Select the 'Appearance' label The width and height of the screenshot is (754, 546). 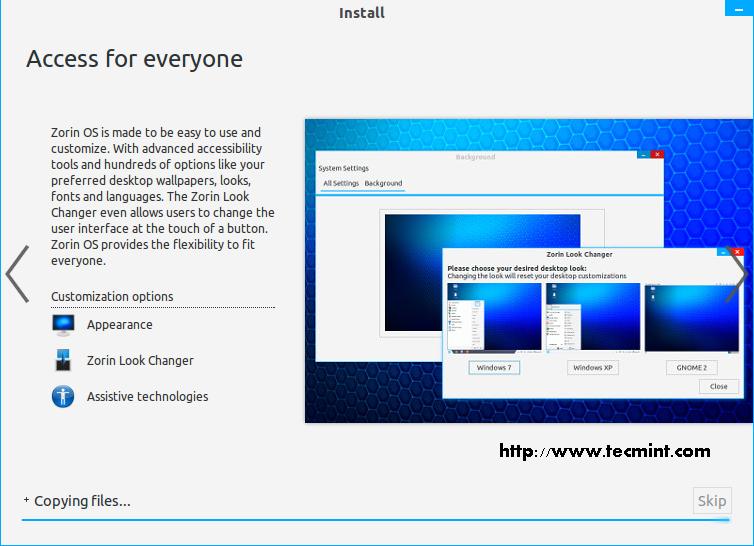pos(120,325)
